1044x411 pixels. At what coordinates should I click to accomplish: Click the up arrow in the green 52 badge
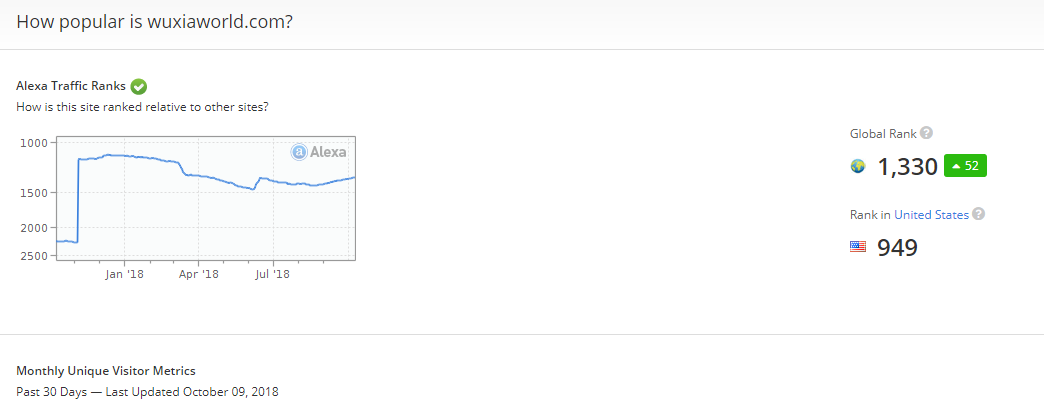tap(956, 166)
